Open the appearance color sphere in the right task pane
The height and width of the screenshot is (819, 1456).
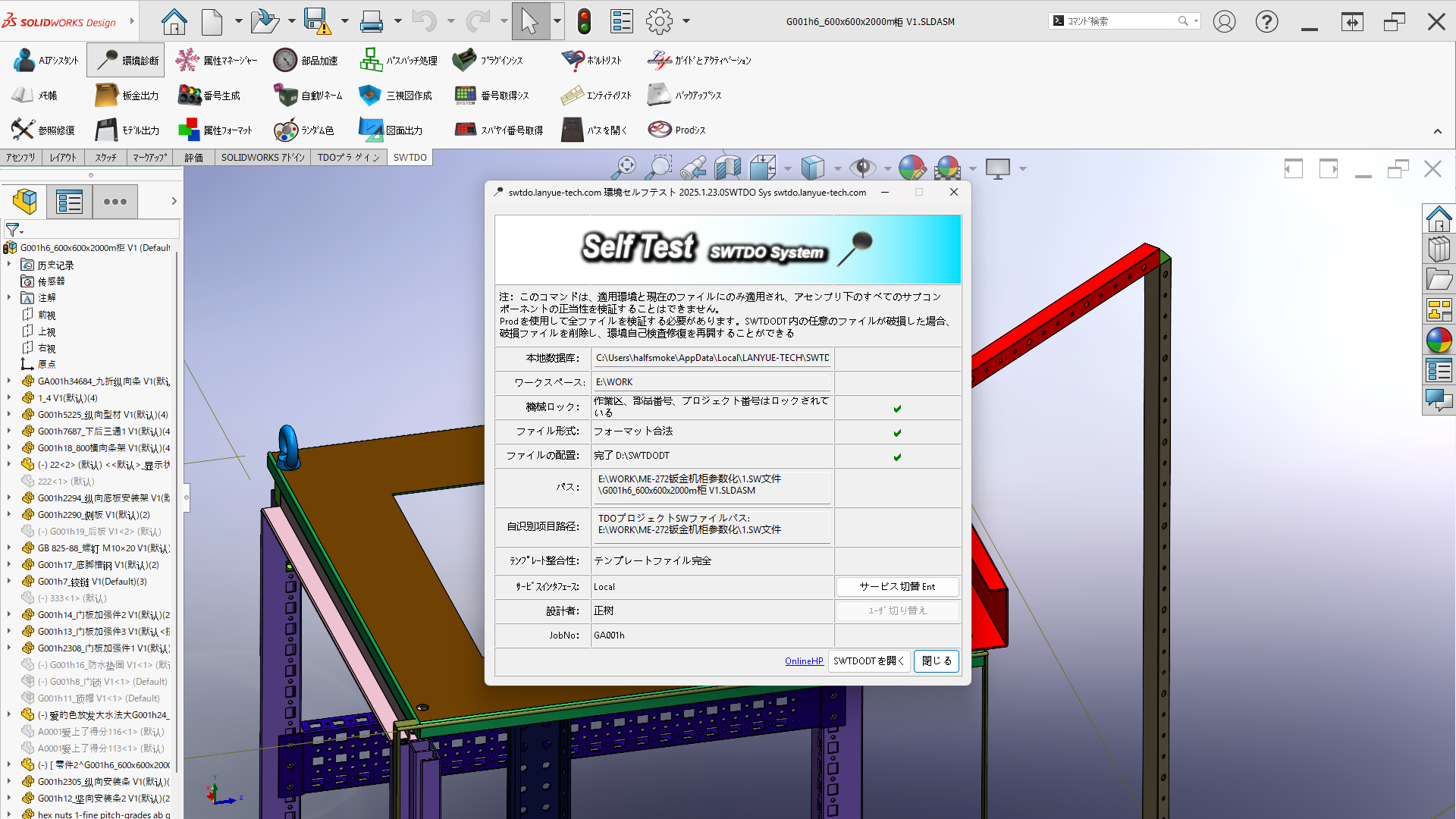[1439, 340]
